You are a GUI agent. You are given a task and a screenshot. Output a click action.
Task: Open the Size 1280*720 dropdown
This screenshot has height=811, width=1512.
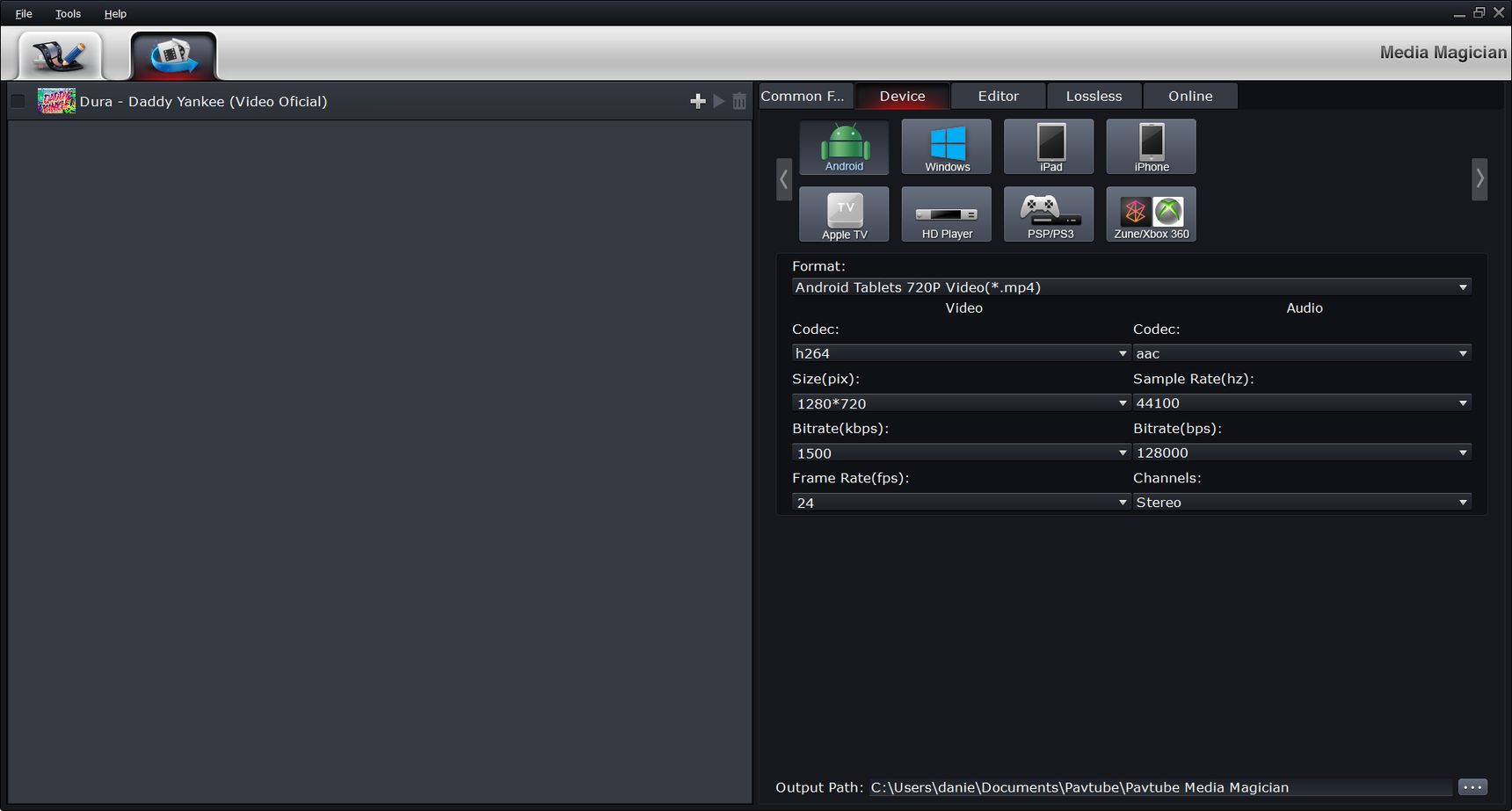[961, 403]
